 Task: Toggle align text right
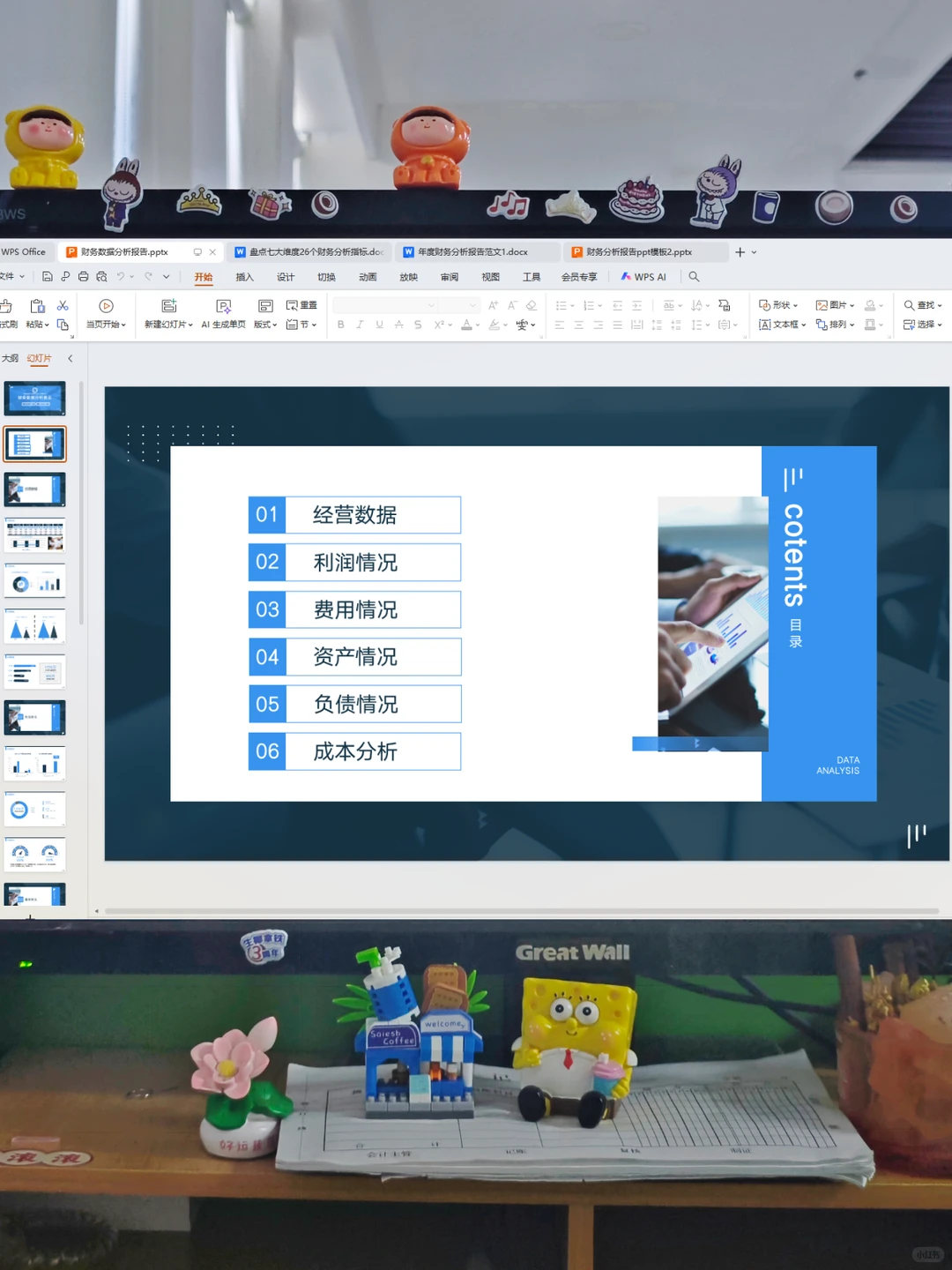pos(598,325)
